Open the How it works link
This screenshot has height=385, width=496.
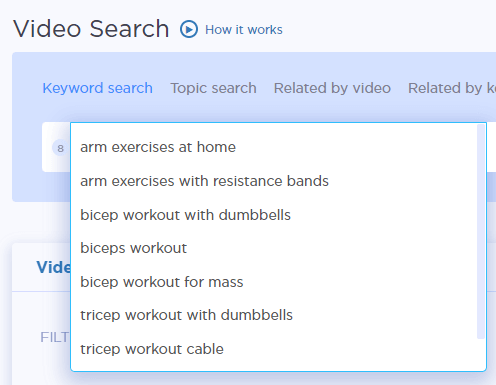[244, 30]
